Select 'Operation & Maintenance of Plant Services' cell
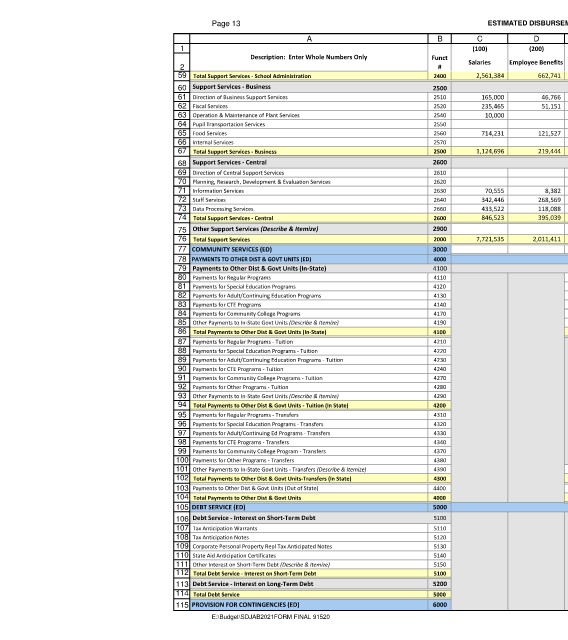Viewport: 568px width, 640px height. point(309,115)
